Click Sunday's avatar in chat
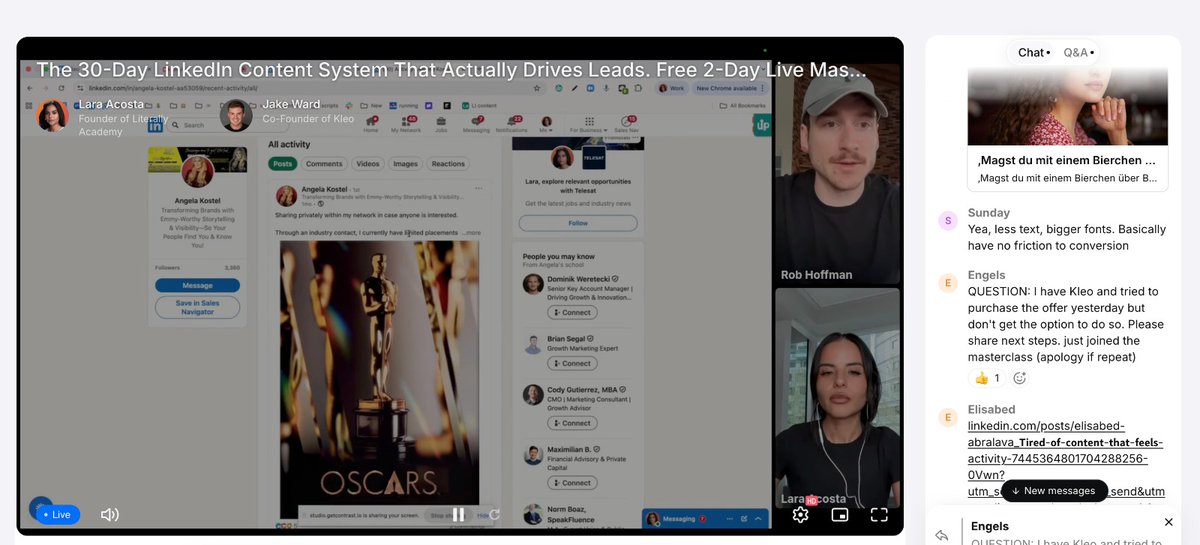This screenshot has width=1200, height=545. click(948, 221)
